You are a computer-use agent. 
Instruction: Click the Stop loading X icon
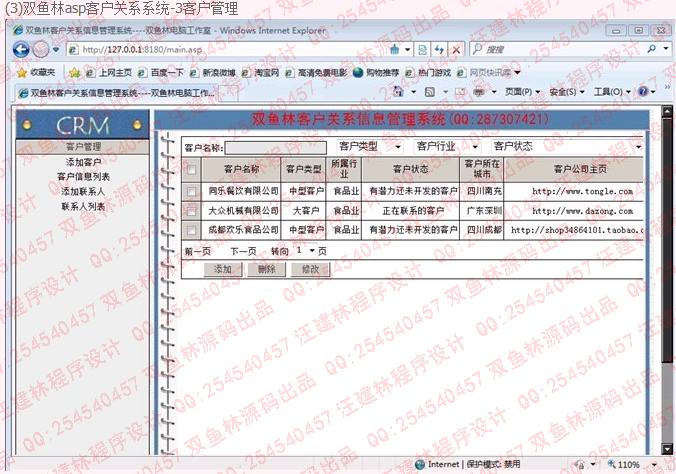click(x=456, y=50)
